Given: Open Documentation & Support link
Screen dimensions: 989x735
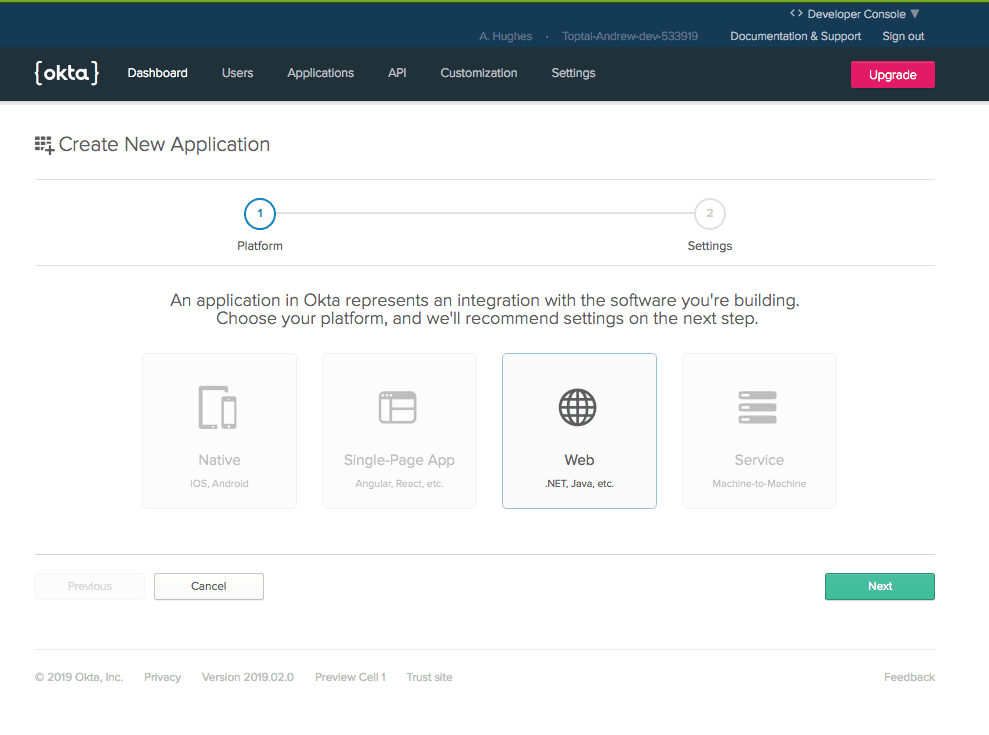Looking at the screenshot, I should pos(795,37).
